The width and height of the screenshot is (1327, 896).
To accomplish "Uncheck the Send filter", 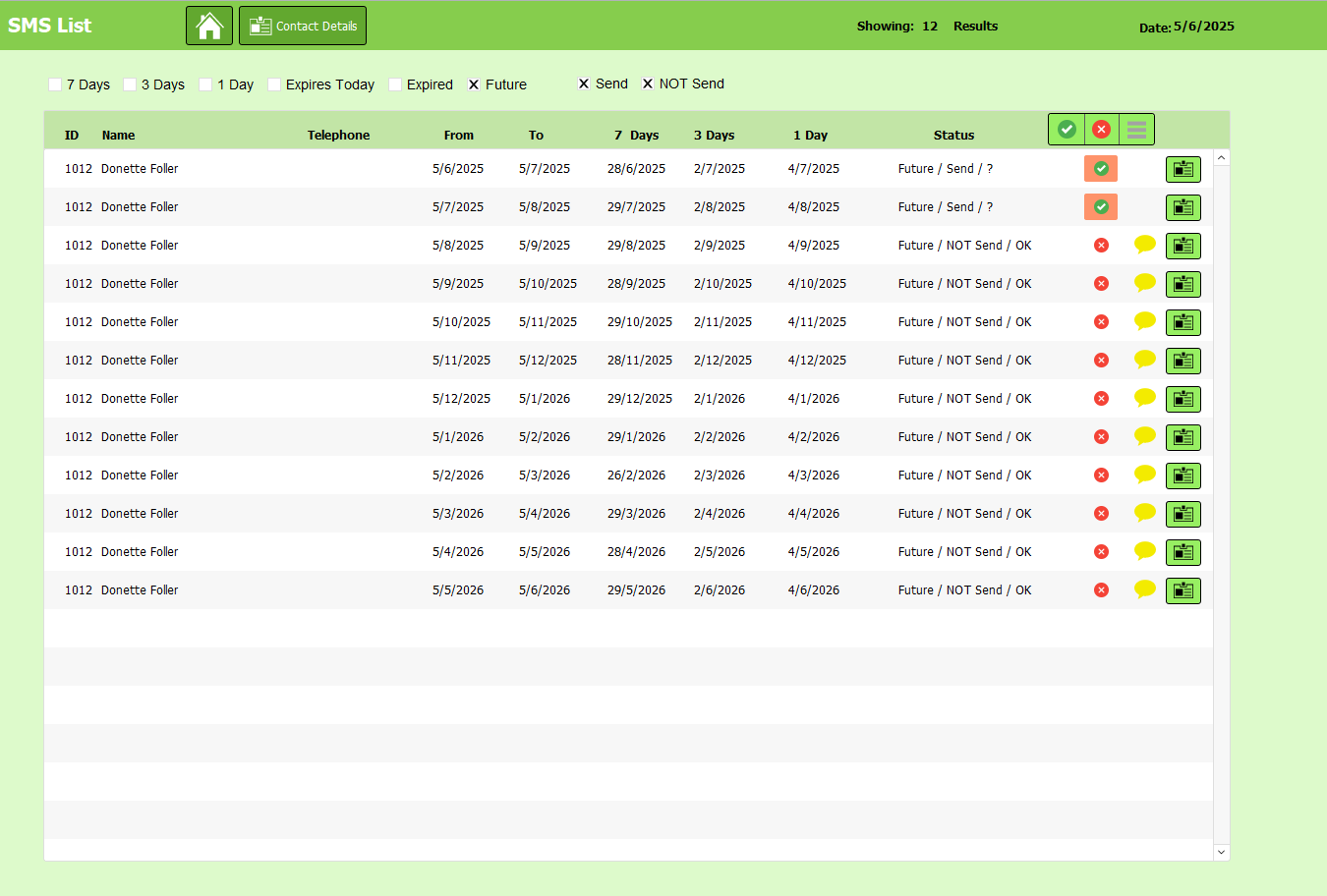I will pos(584,84).
